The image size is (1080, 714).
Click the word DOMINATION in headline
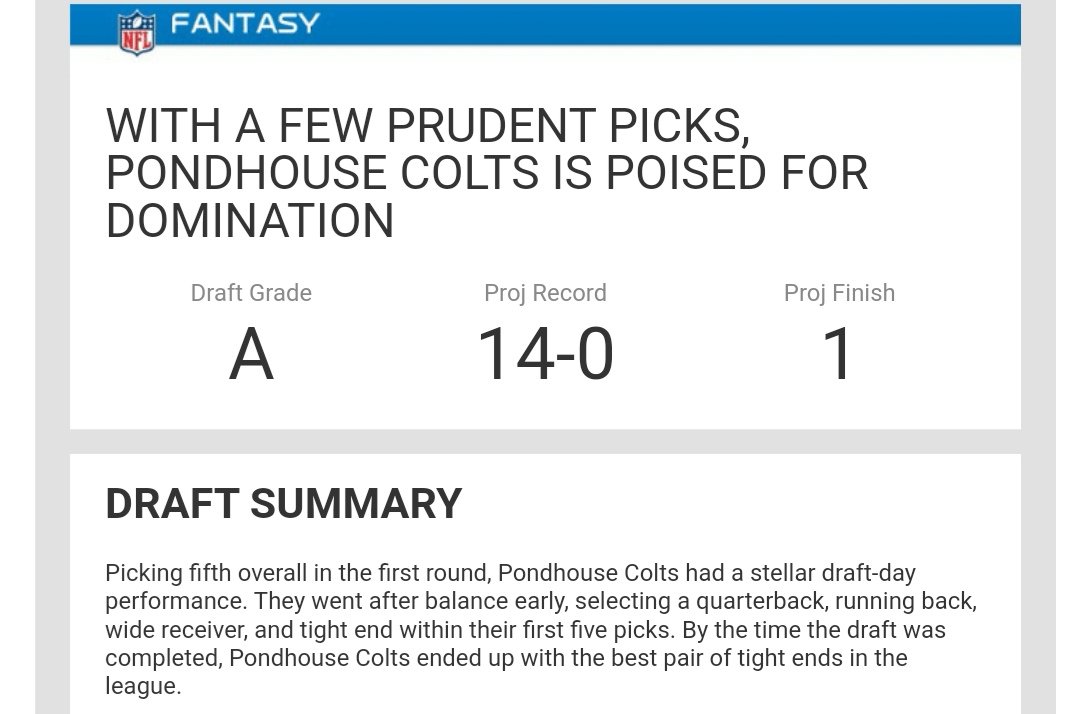click(x=250, y=221)
